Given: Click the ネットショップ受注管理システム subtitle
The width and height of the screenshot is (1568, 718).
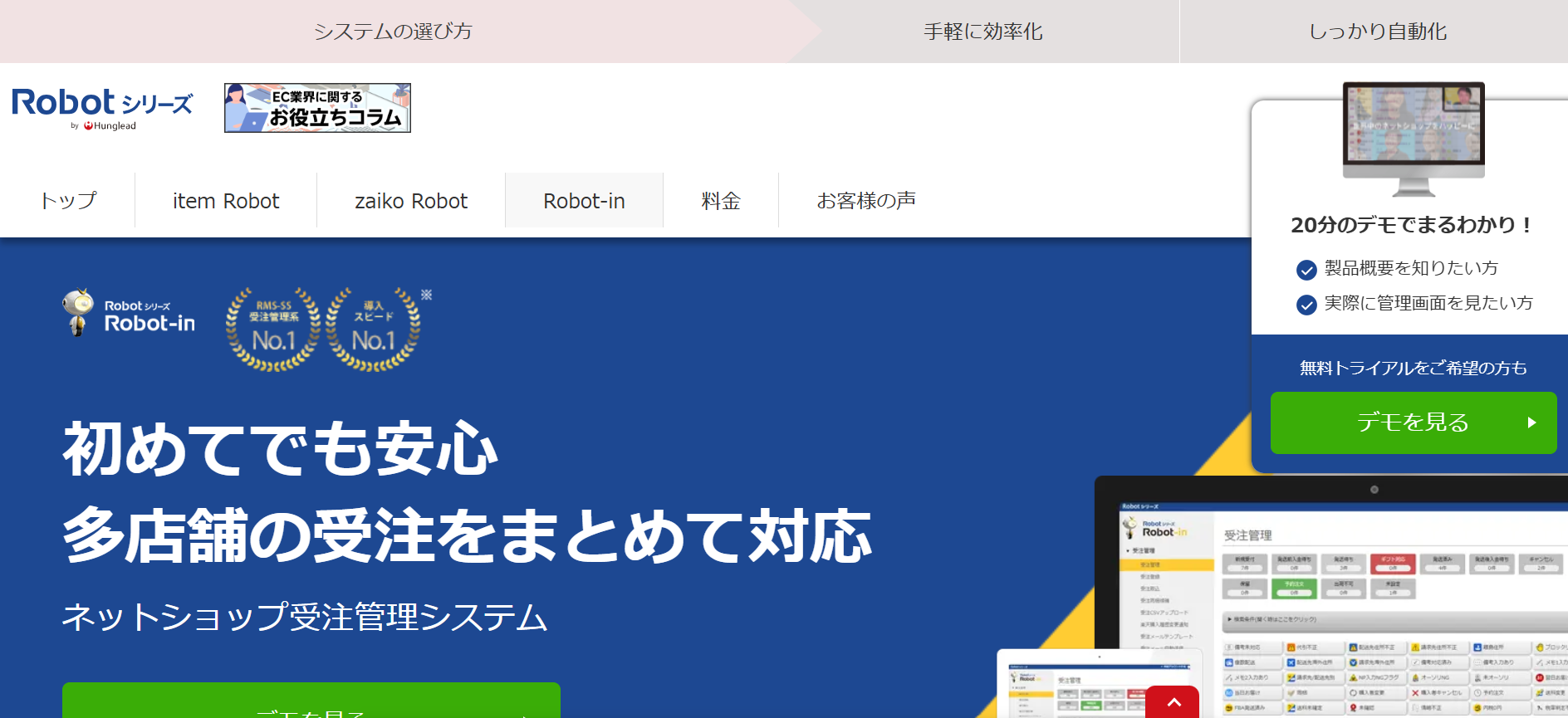Looking at the screenshot, I should tap(305, 617).
